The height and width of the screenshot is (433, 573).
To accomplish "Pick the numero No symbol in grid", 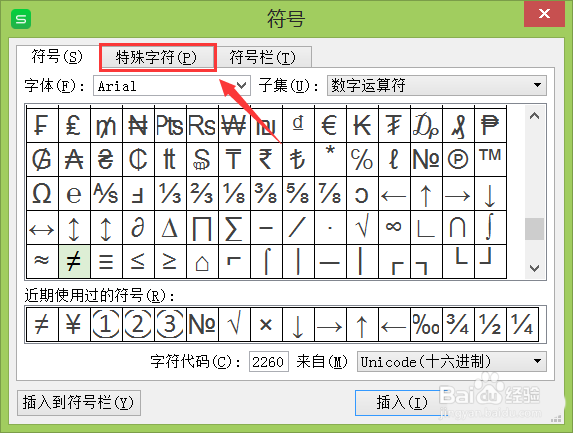I will (x=426, y=160).
